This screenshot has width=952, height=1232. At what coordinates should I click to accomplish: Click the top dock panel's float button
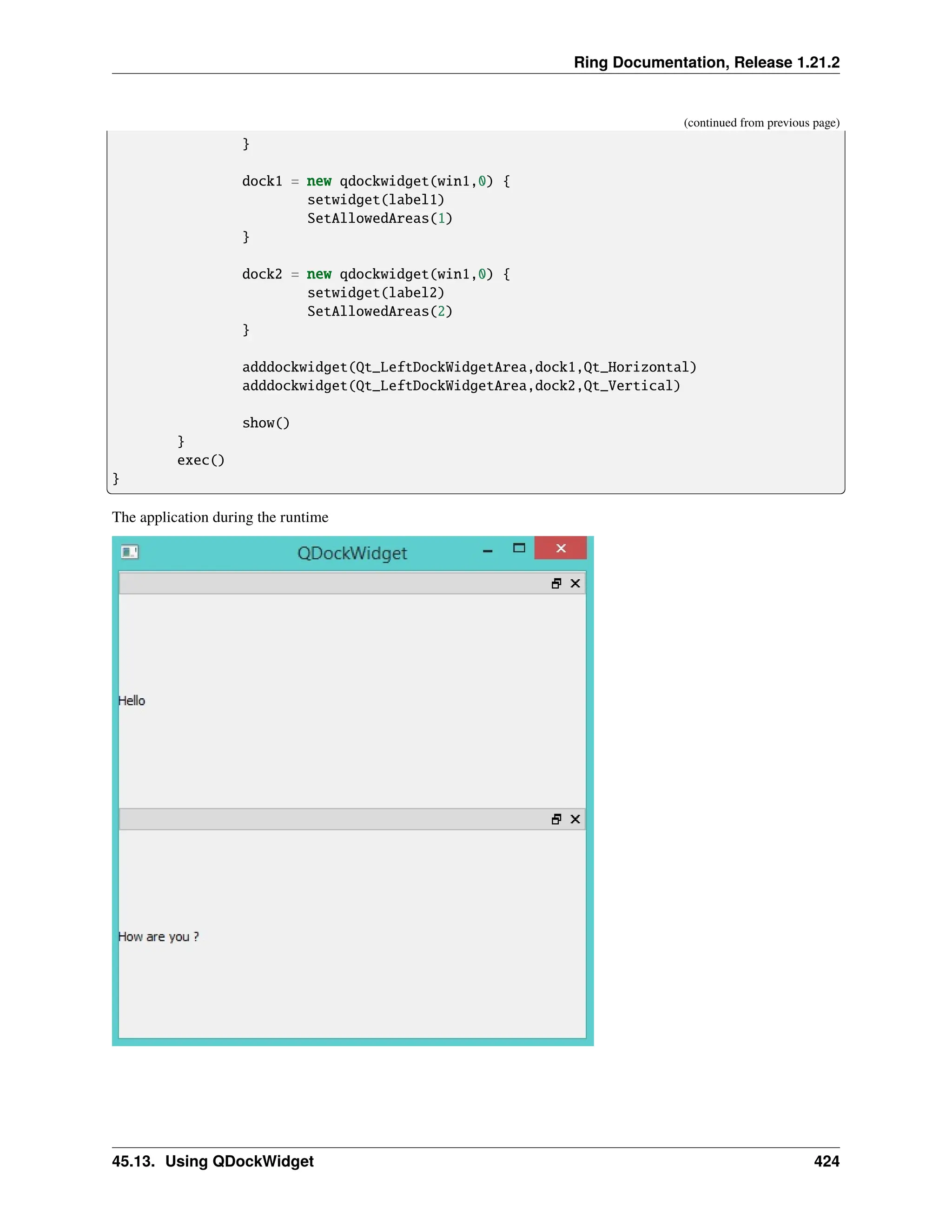tap(556, 583)
